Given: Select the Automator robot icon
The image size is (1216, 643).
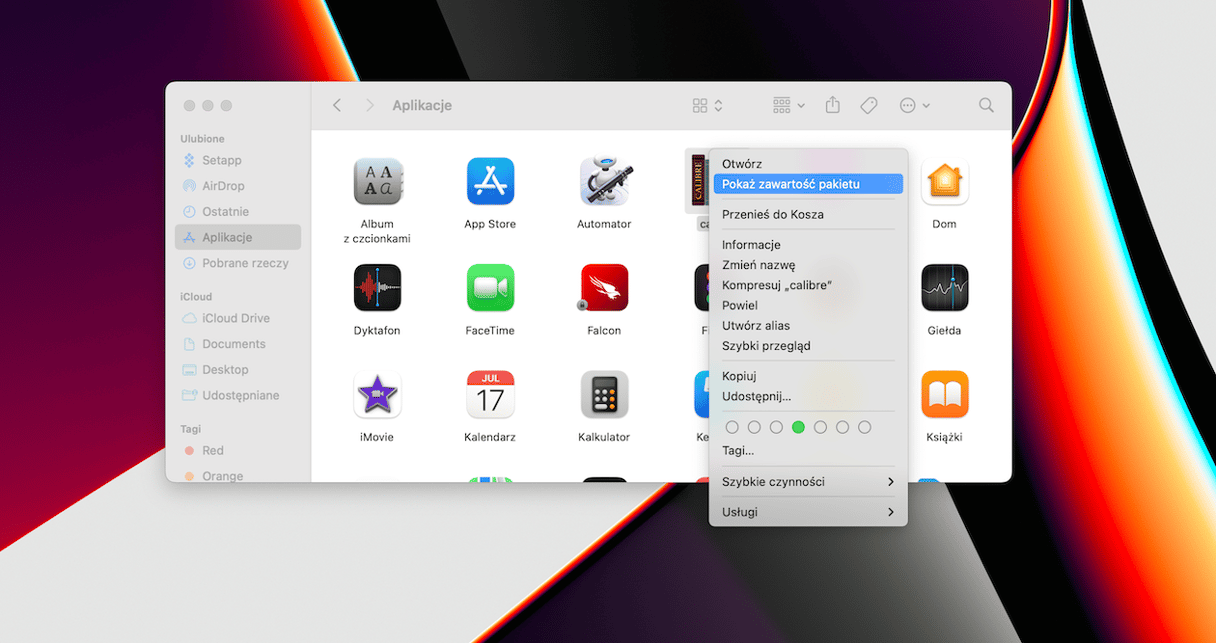Looking at the screenshot, I should (x=604, y=181).
